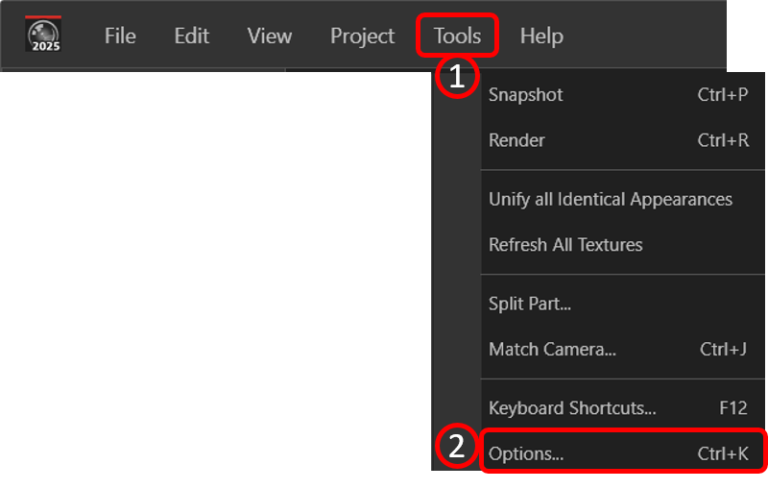Open the Edit menu

192,36
